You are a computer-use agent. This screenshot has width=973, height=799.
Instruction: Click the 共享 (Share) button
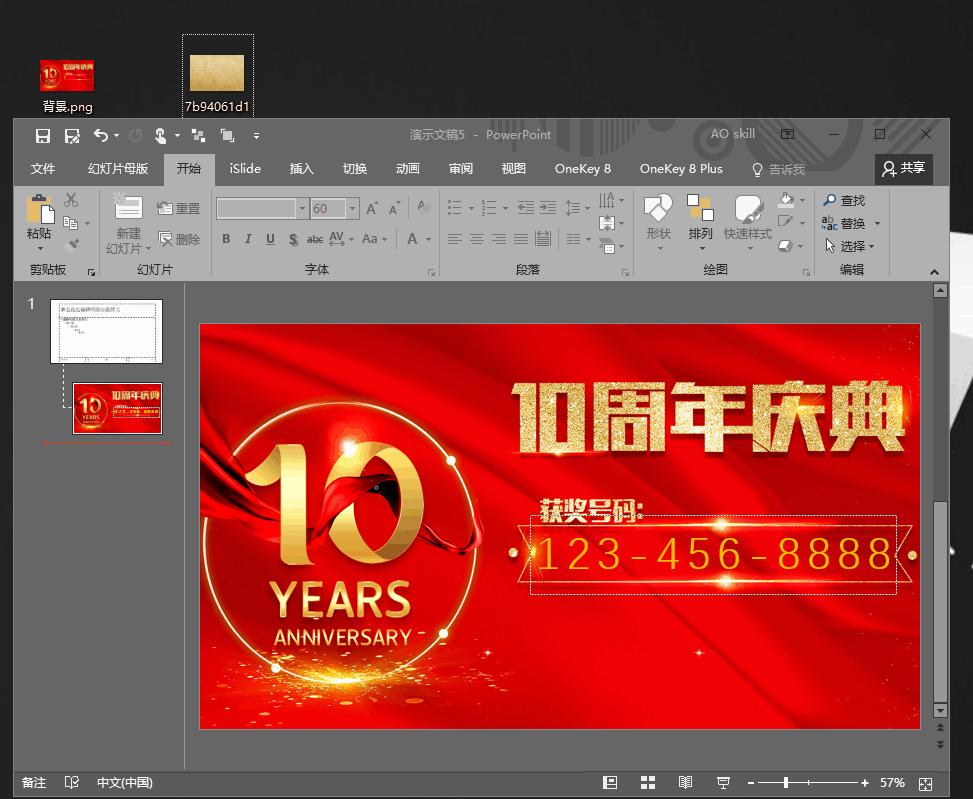pos(903,168)
